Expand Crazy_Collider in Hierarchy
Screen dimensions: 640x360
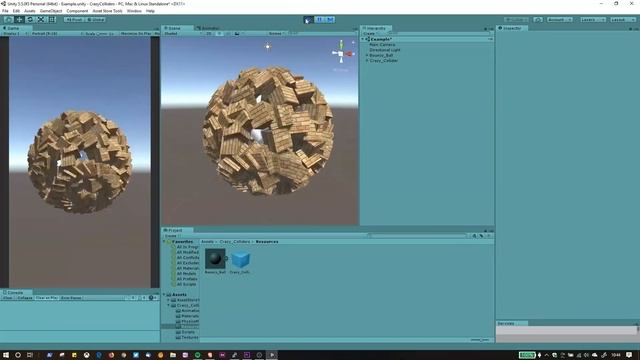pyautogui.click(x=367, y=60)
